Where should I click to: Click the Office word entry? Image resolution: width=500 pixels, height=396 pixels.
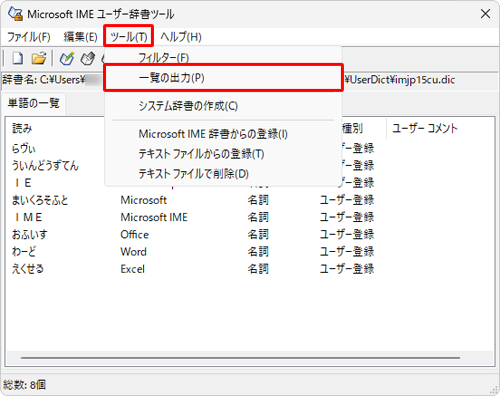[x=135, y=235]
